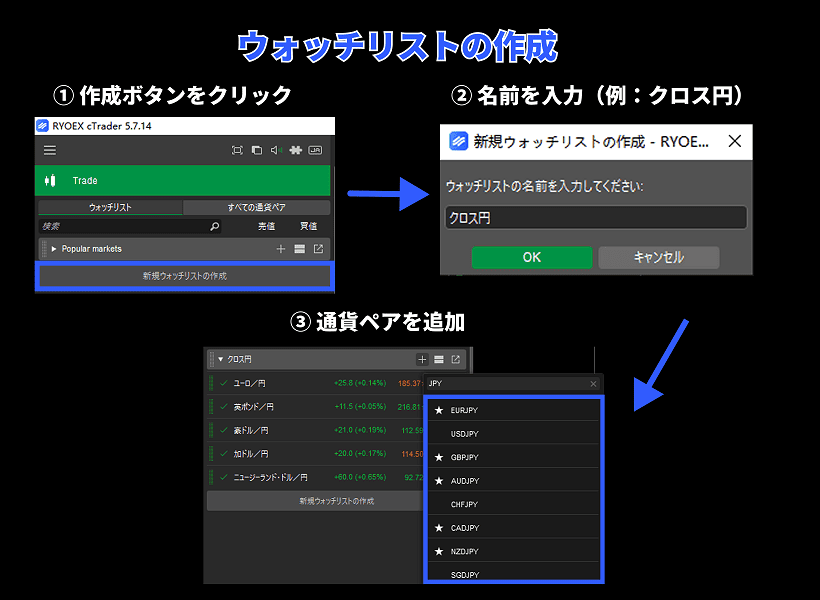Close the new watchlist dialog
Image resolution: width=820 pixels, height=600 pixels.
point(735,141)
